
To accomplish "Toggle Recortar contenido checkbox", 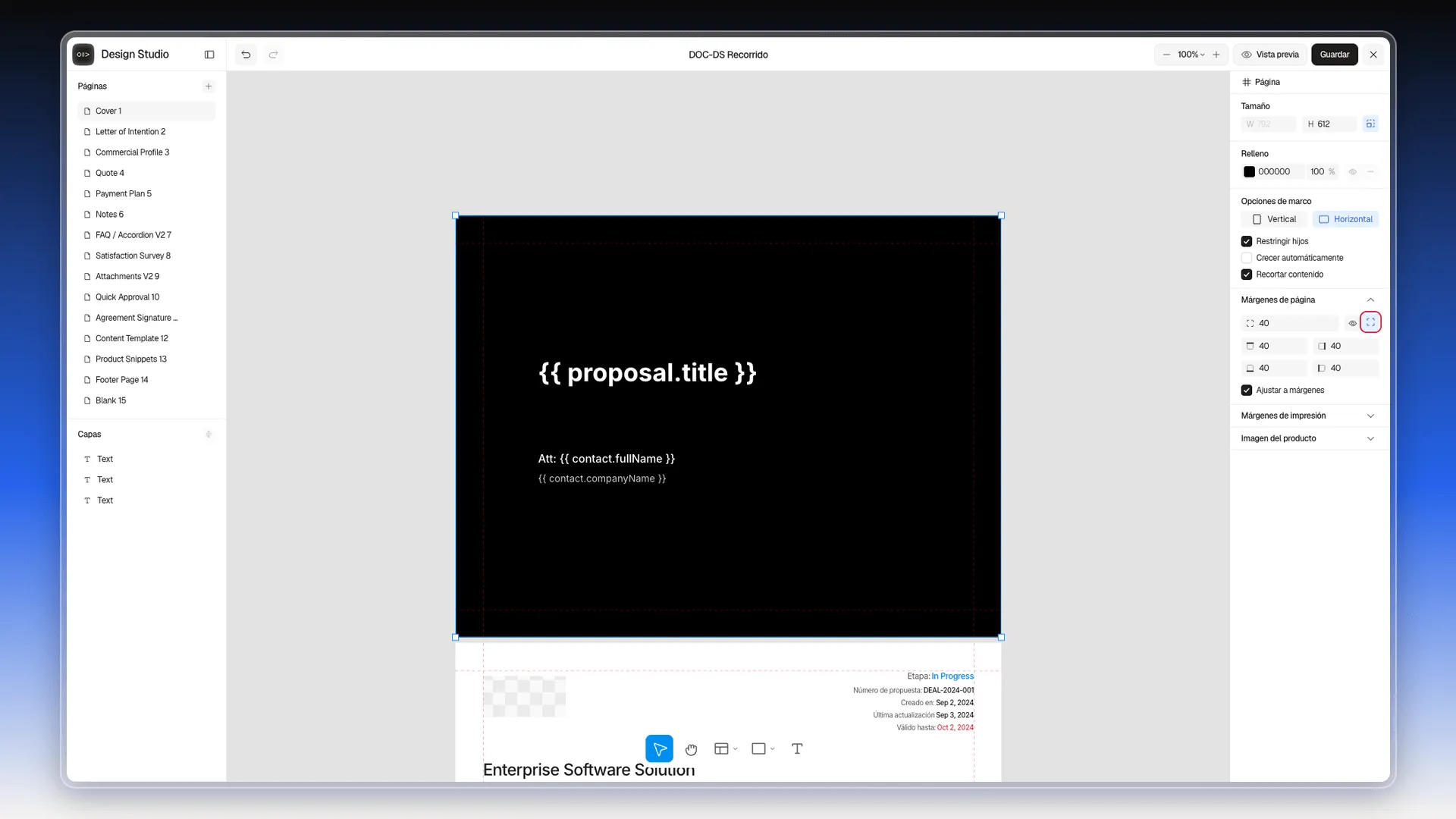I will (1246, 275).
